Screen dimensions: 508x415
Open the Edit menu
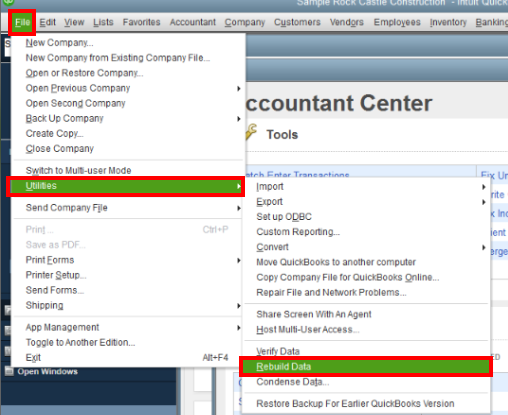point(47,22)
